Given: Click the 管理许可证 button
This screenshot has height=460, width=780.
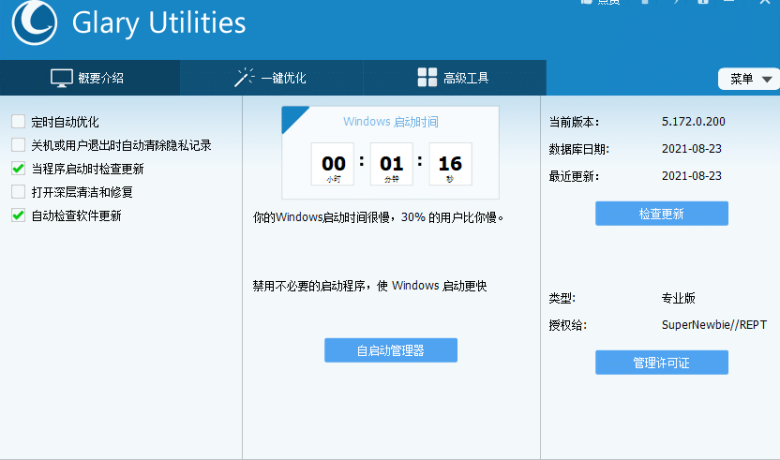Looking at the screenshot, I should (662, 363).
